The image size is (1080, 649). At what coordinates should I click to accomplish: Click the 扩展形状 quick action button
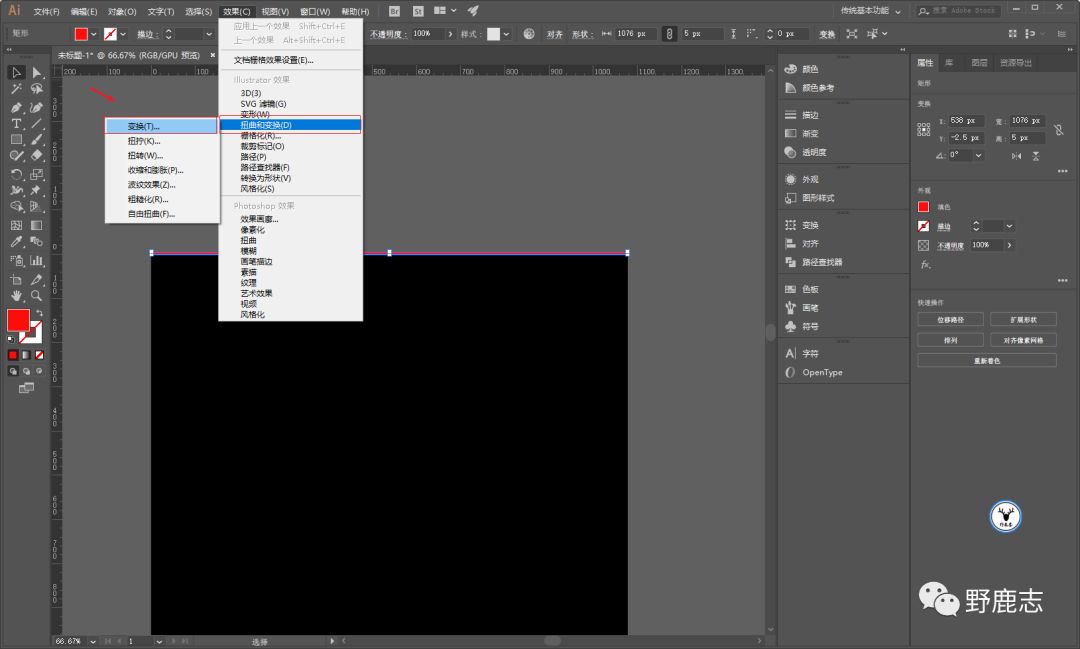[1022, 320]
